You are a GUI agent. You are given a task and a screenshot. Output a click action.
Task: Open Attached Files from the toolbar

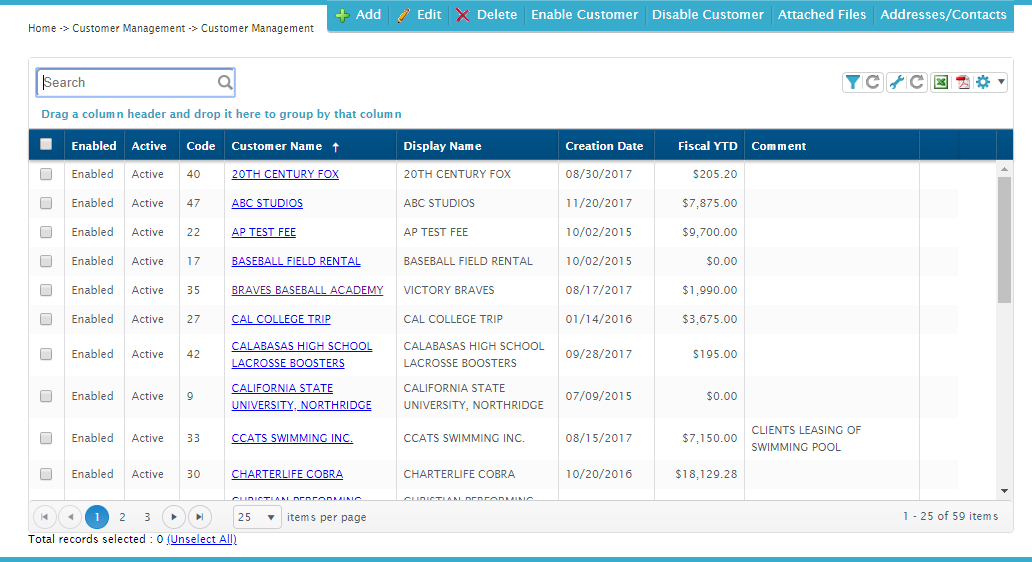pyautogui.click(x=822, y=14)
